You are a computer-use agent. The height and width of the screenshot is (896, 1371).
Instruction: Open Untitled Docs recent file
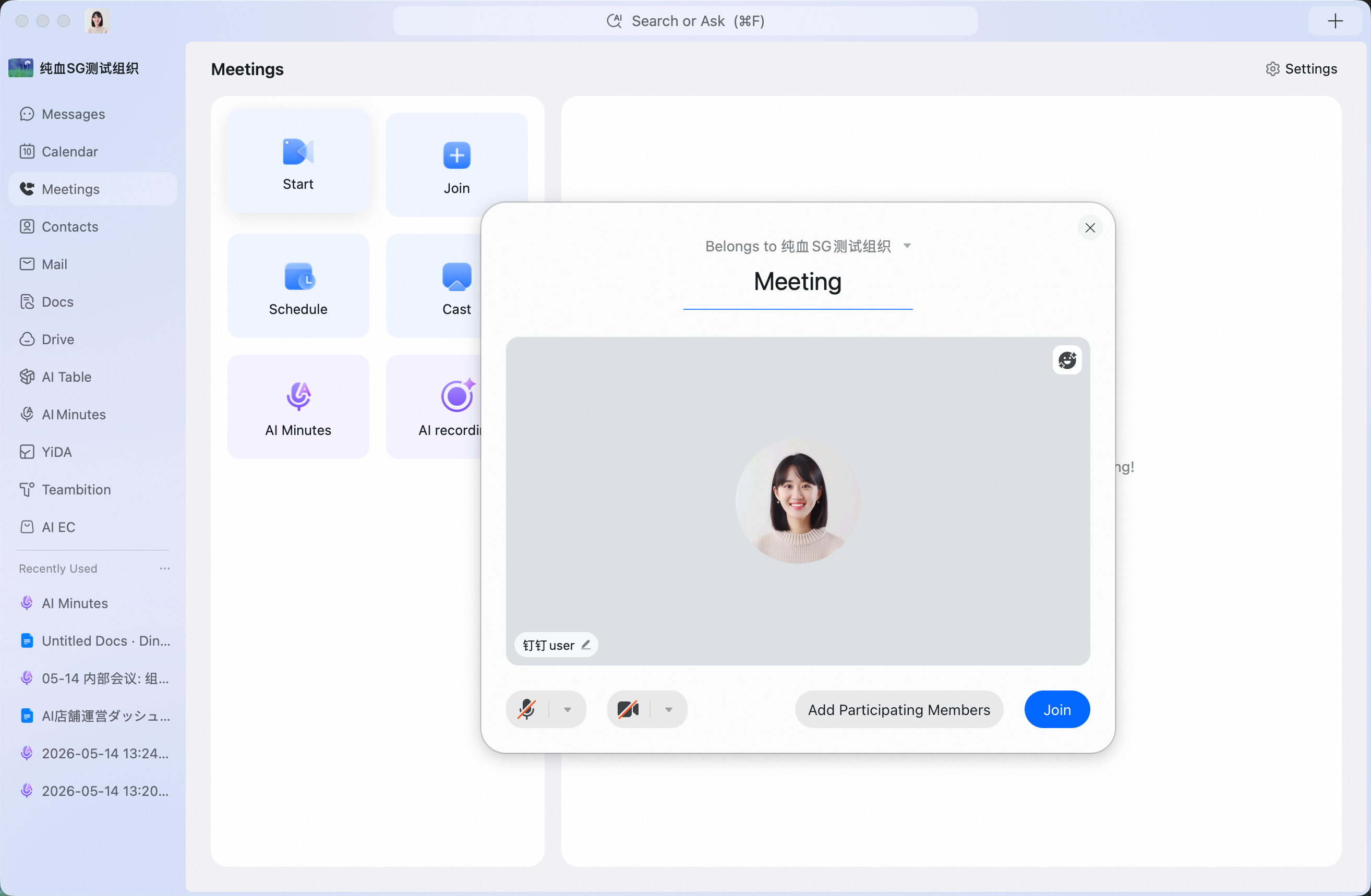click(x=93, y=640)
